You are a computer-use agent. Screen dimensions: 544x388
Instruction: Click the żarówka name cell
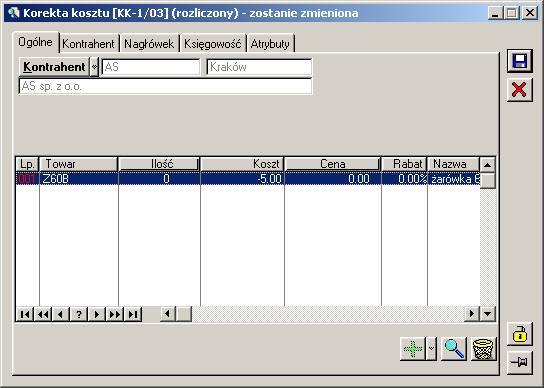pos(454,179)
